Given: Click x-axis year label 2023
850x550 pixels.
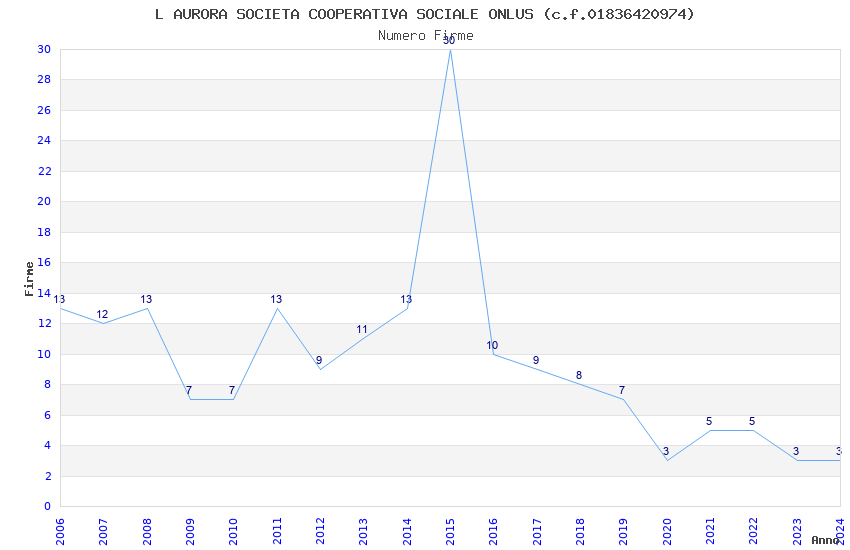Looking at the screenshot, I should 797,532.
